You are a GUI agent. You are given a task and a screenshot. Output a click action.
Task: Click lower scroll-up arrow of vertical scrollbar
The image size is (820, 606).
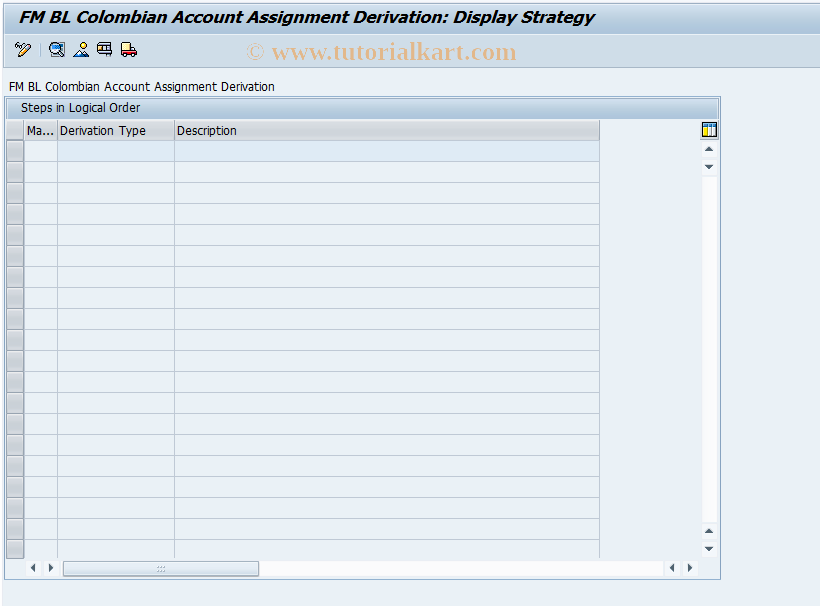pos(709,531)
